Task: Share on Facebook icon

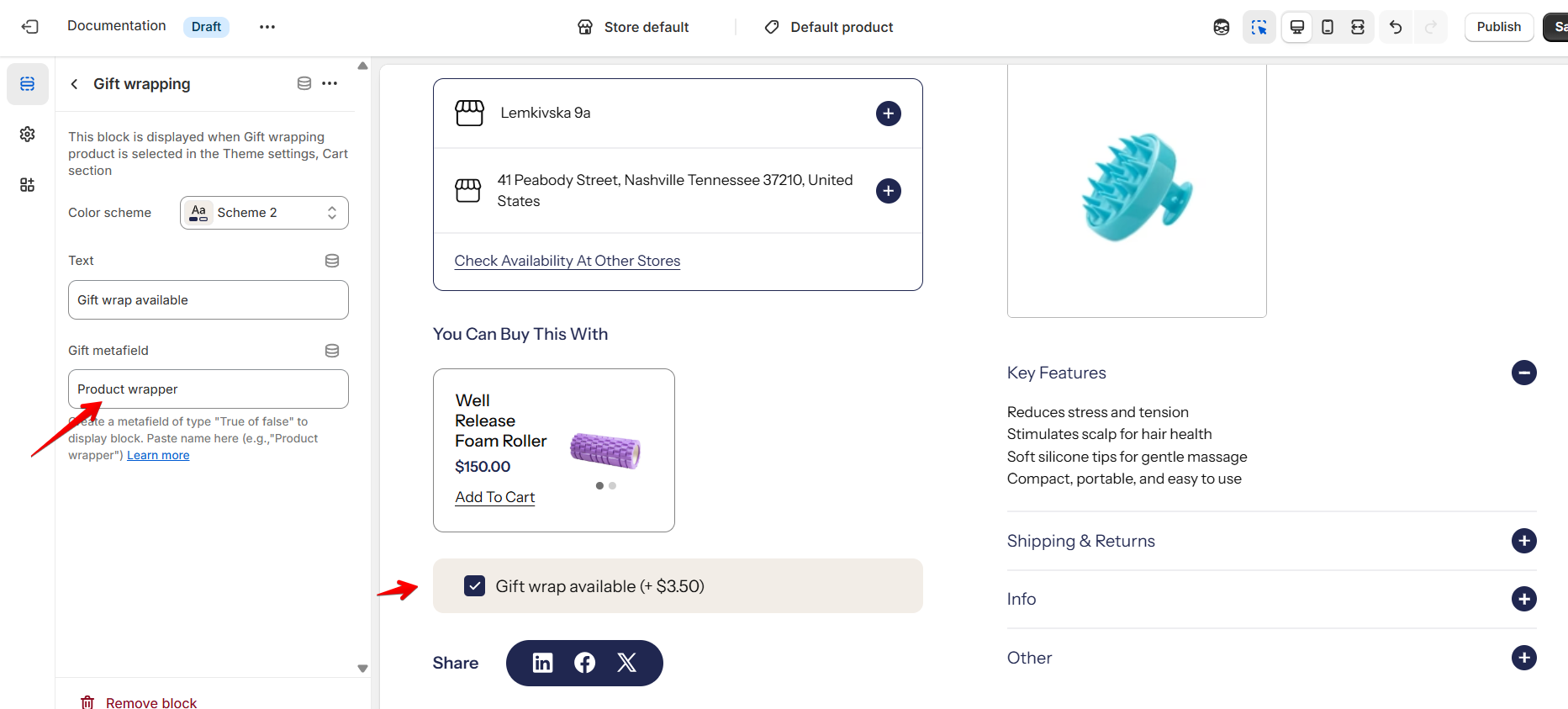Action: (584, 663)
